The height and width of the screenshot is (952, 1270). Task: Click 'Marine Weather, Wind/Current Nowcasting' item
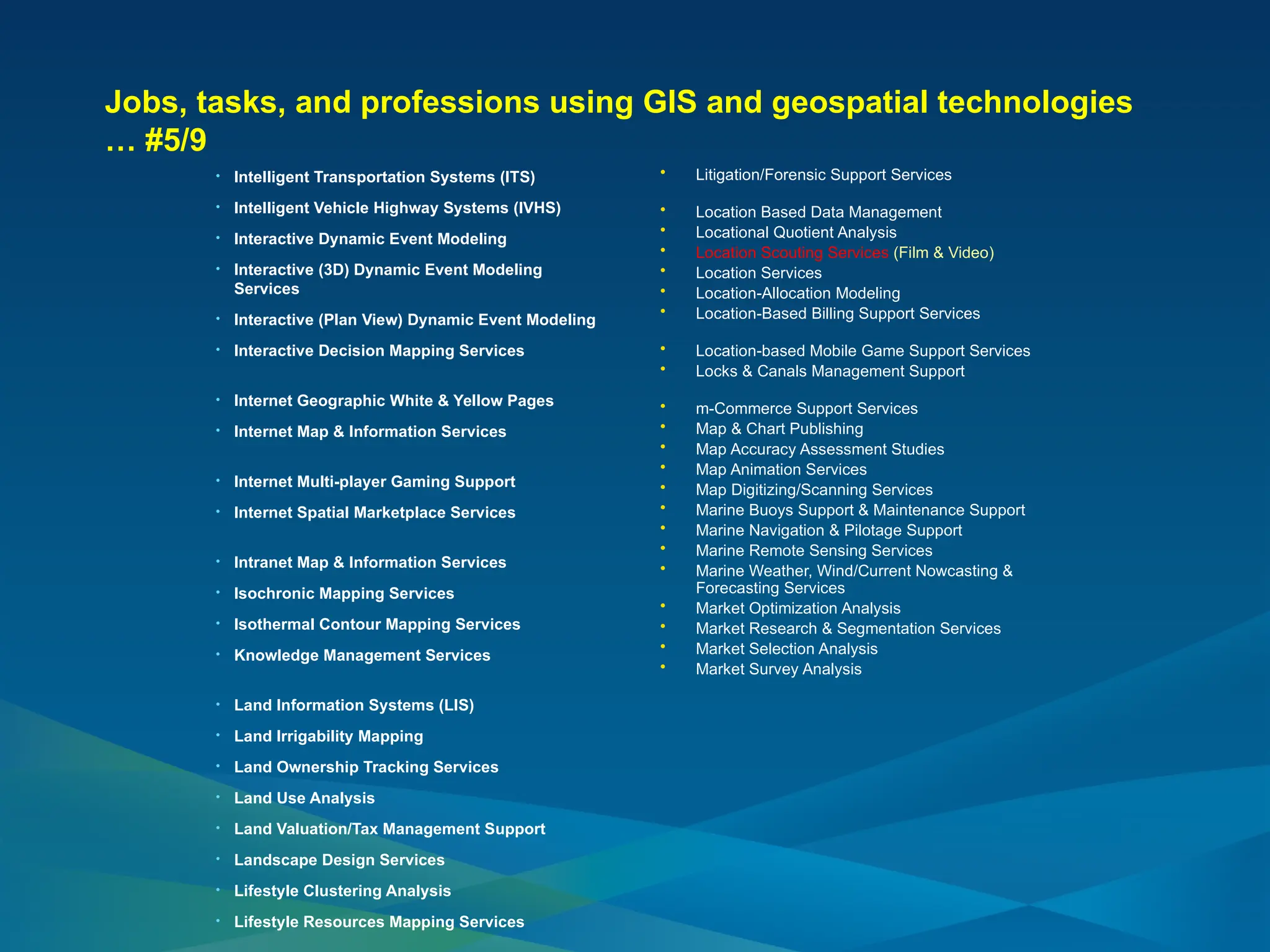click(x=854, y=580)
